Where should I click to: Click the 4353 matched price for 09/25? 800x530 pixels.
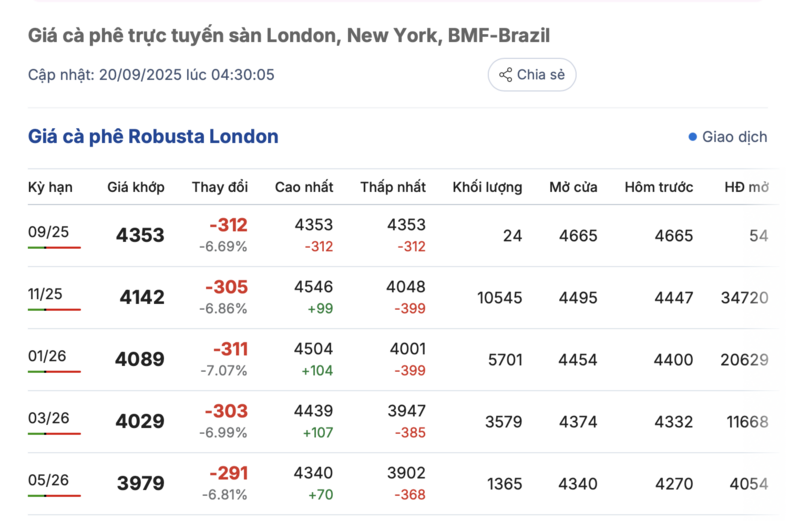coord(140,236)
